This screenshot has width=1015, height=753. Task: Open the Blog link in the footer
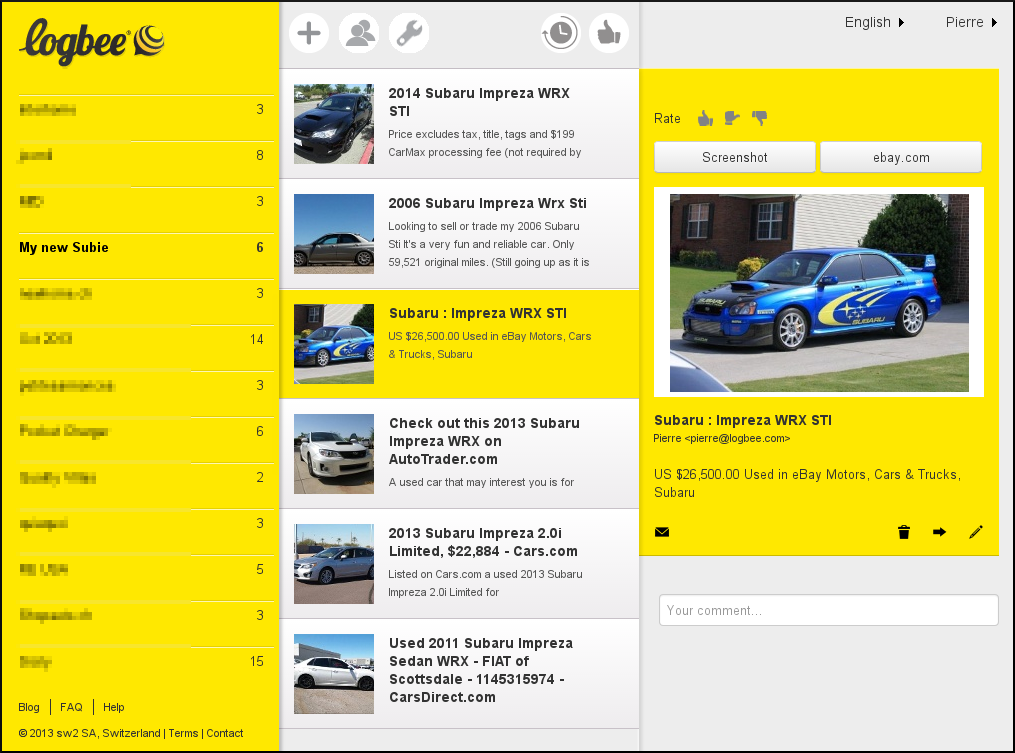click(x=29, y=707)
